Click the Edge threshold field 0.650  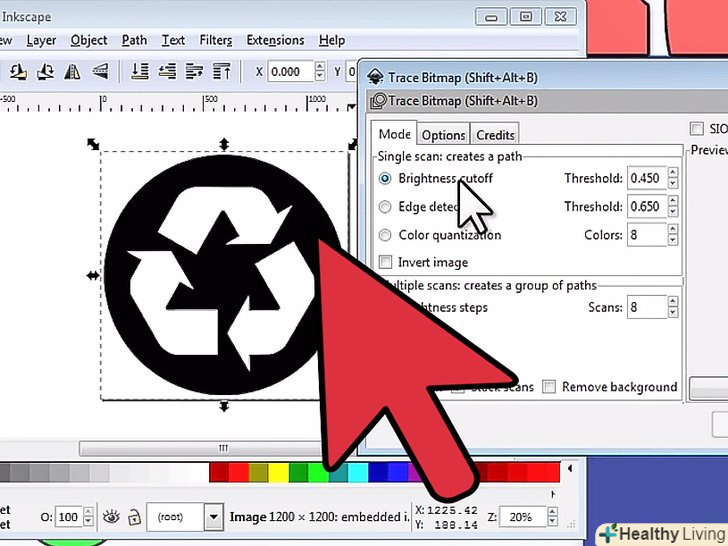pyautogui.click(x=647, y=207)
